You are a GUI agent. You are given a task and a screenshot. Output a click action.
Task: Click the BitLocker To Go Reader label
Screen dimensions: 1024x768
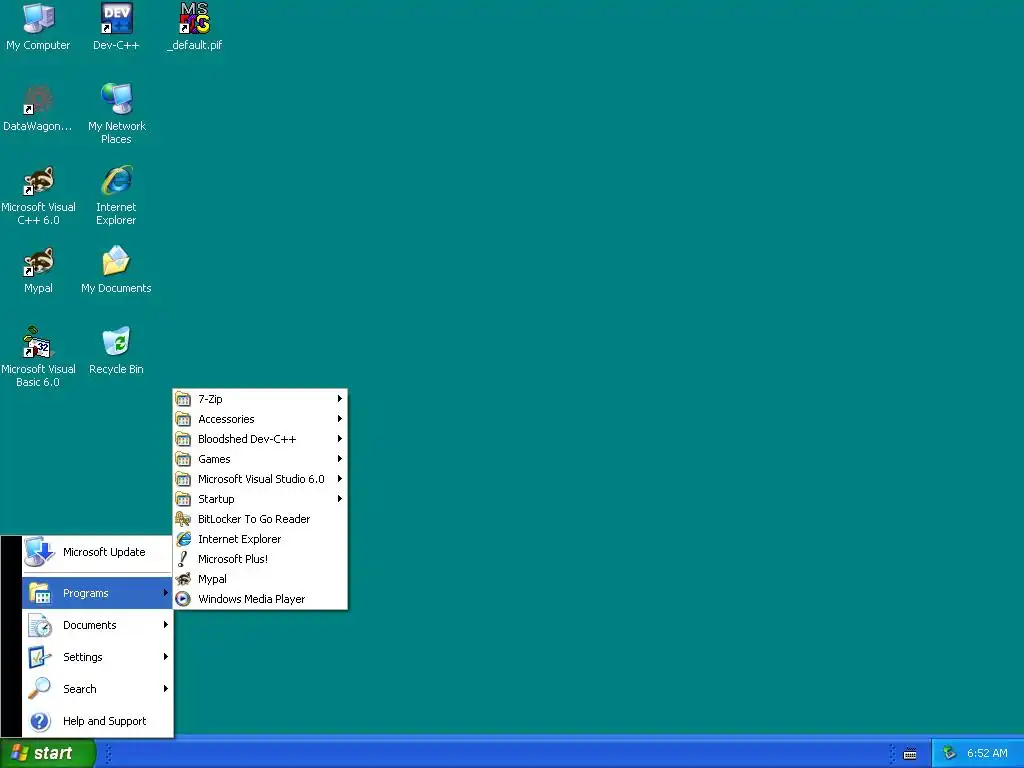254,519
